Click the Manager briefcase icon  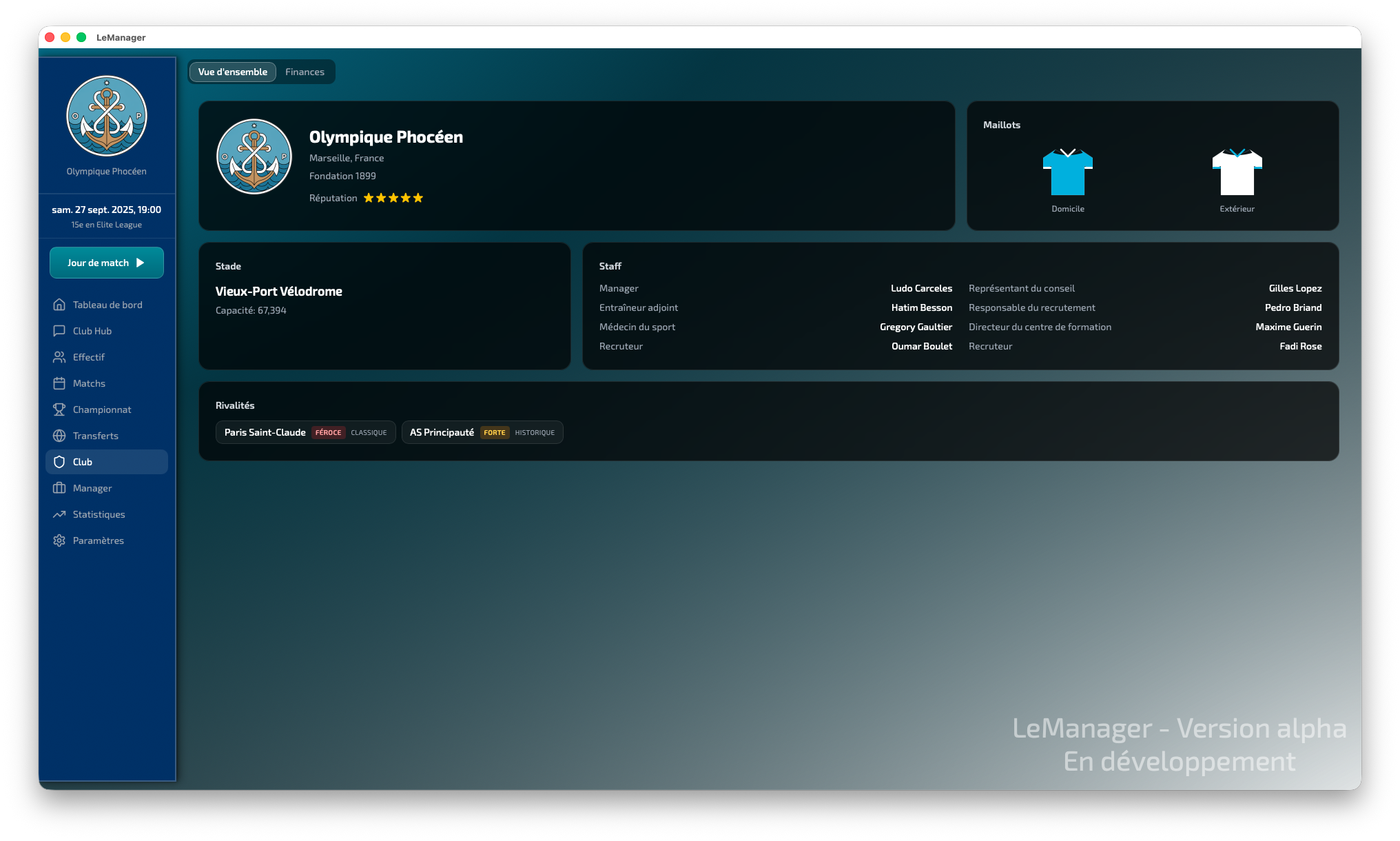pos(59,488)
